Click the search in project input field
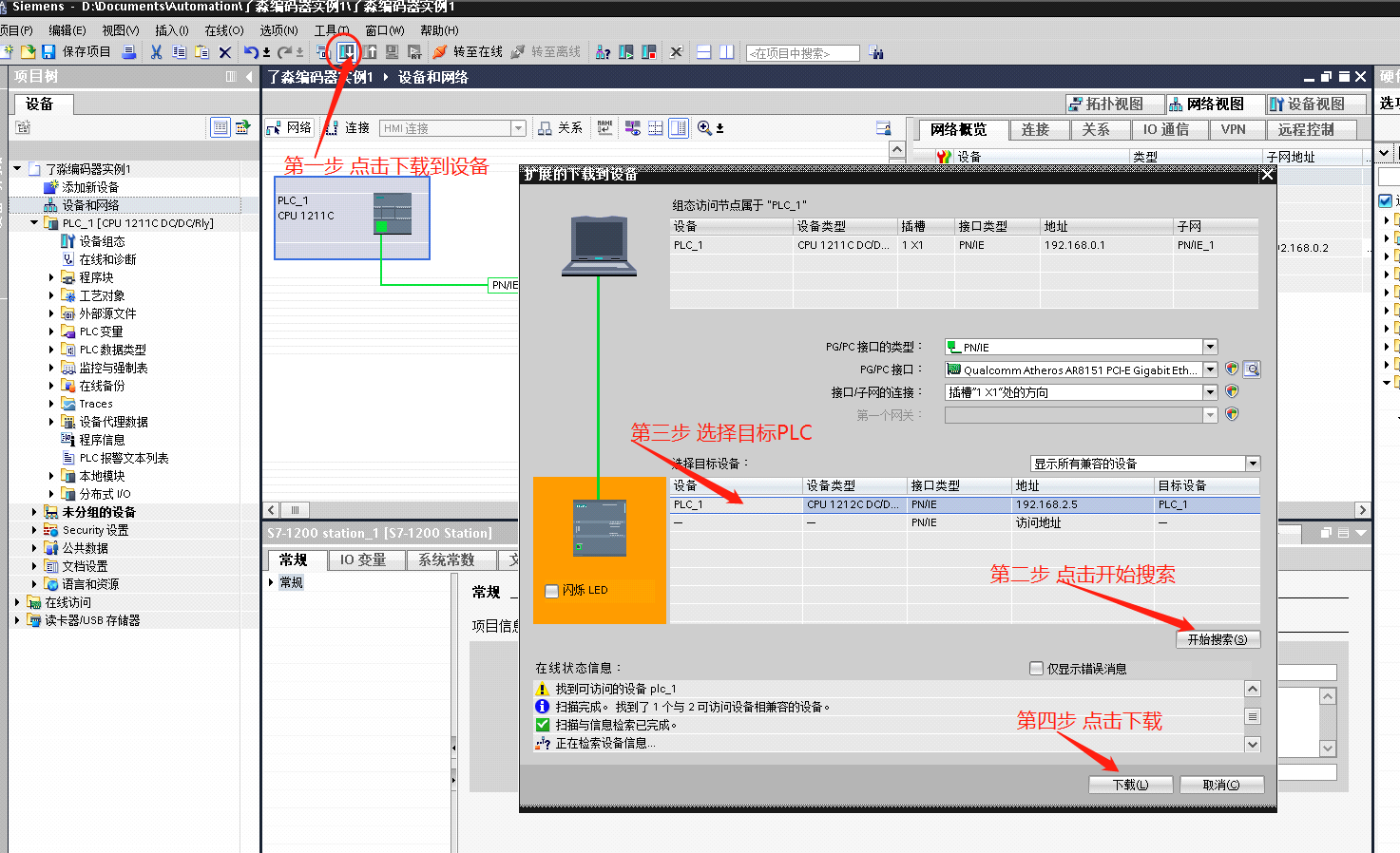 coord(803,53)
